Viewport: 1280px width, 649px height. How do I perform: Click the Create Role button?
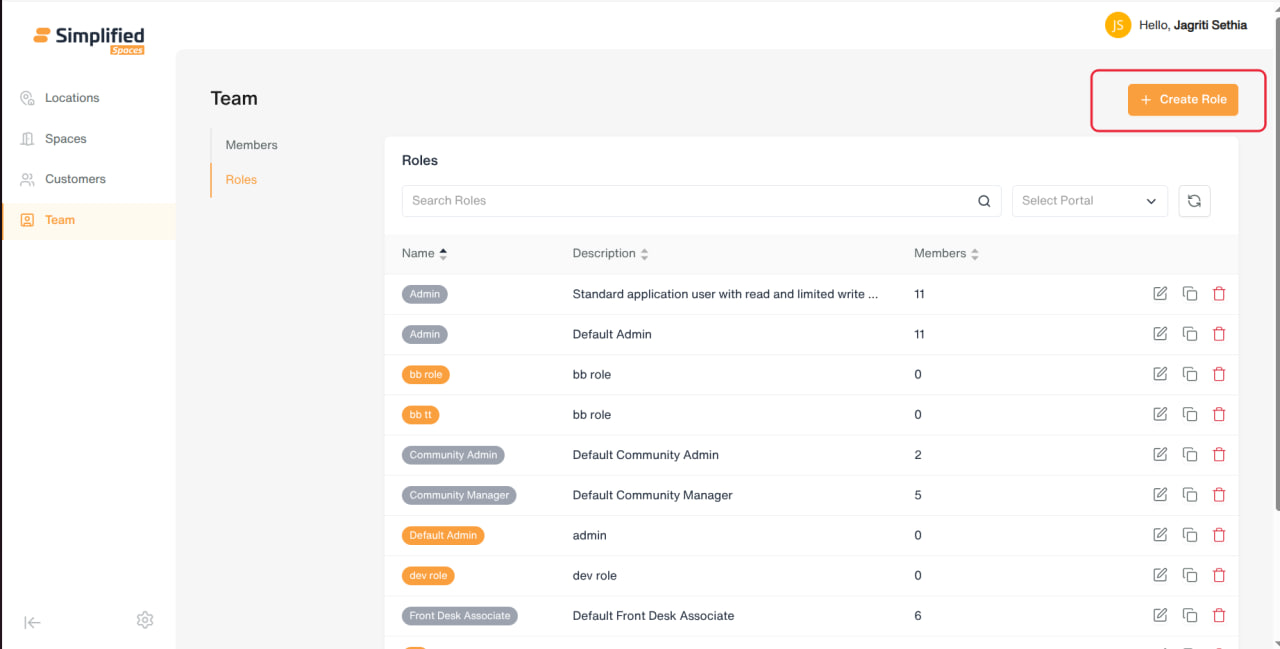[x=1183, y=100]
